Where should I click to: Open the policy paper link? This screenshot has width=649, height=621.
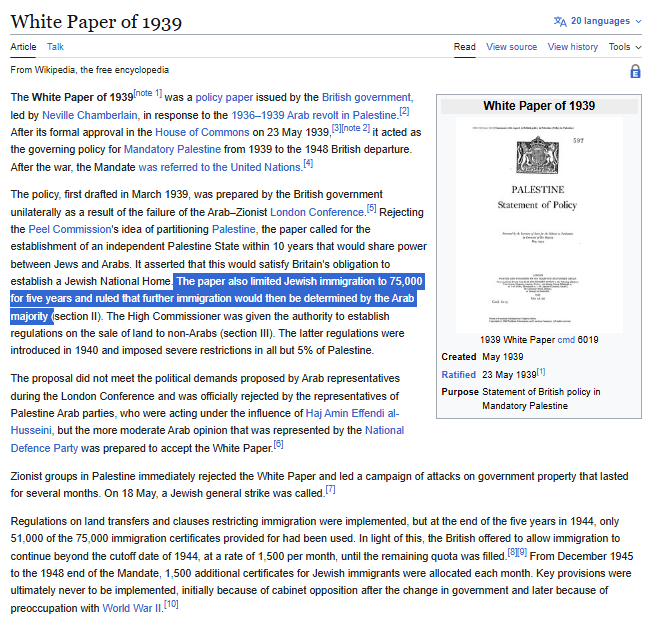coord(224,97)
